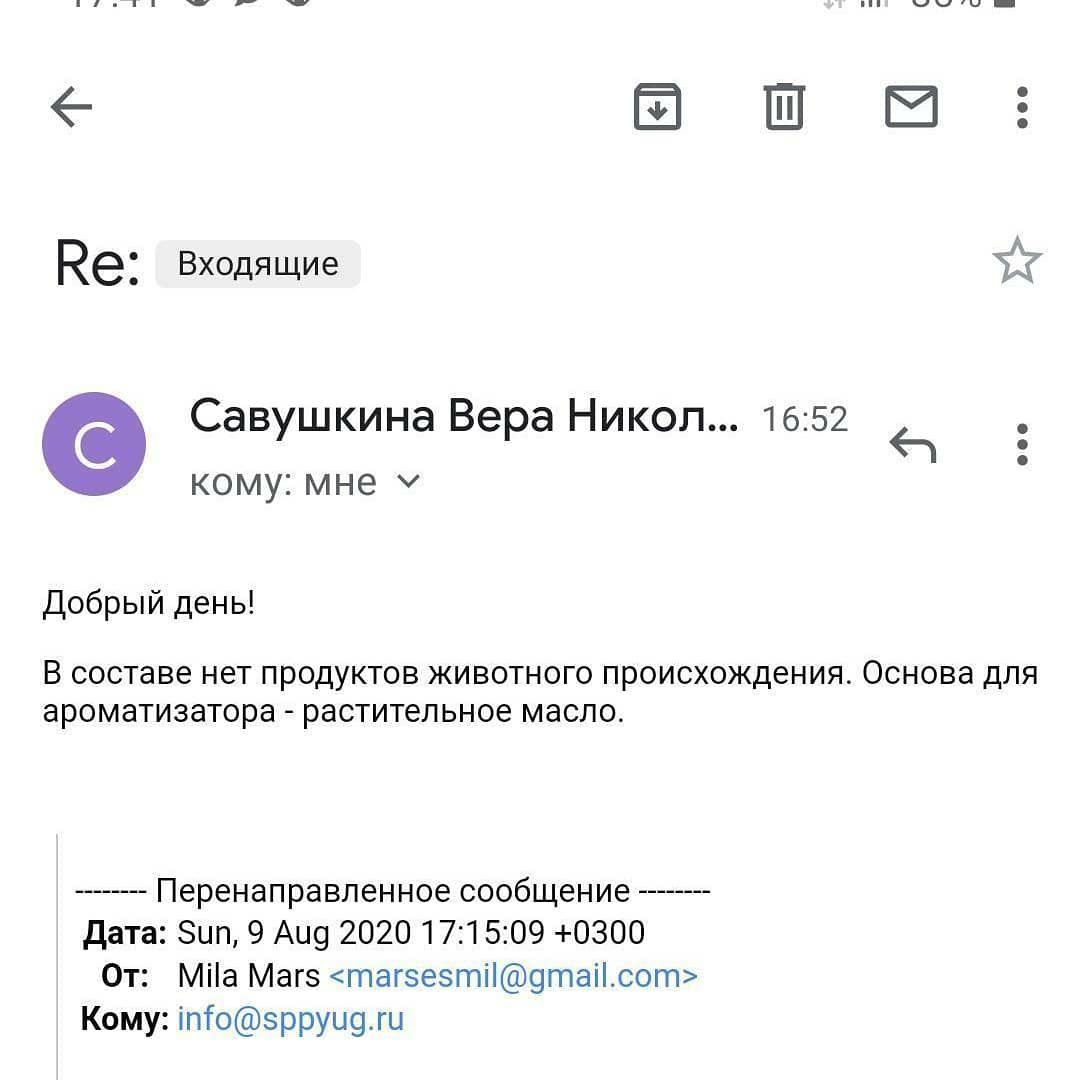Image resolution: width=1080 pixels, height=1080 pixels.
Task: Tap the "Входящие" inbox label
Action: click(258, 264)
